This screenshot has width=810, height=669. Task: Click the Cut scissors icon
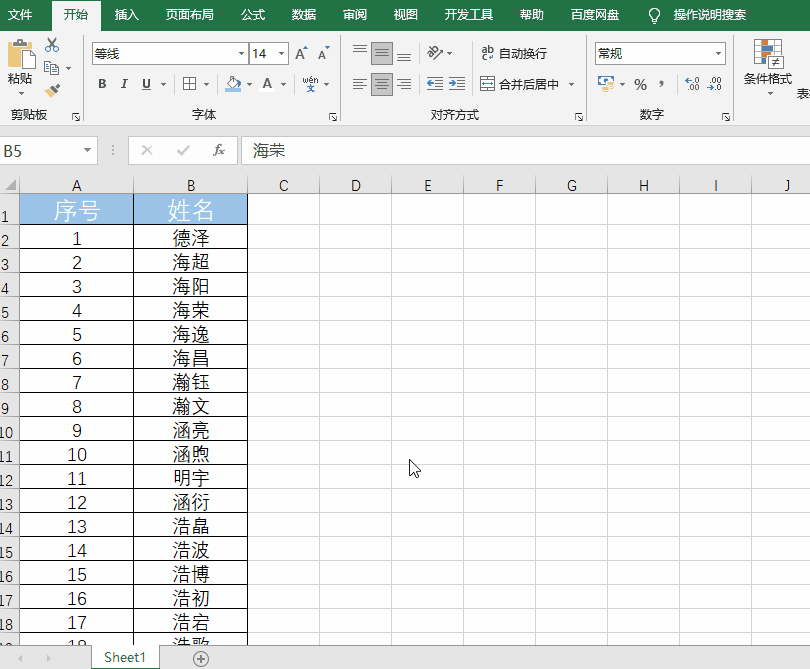click(52, 45)
